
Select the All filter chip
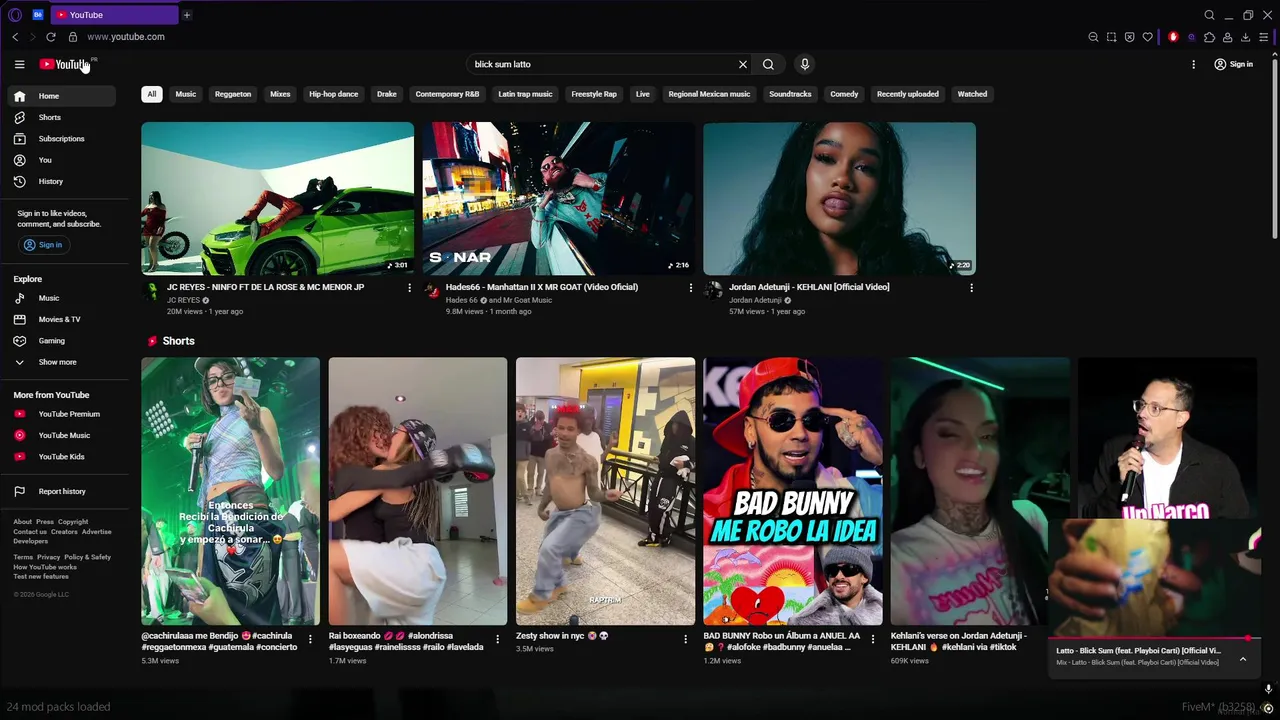[152, 94]
